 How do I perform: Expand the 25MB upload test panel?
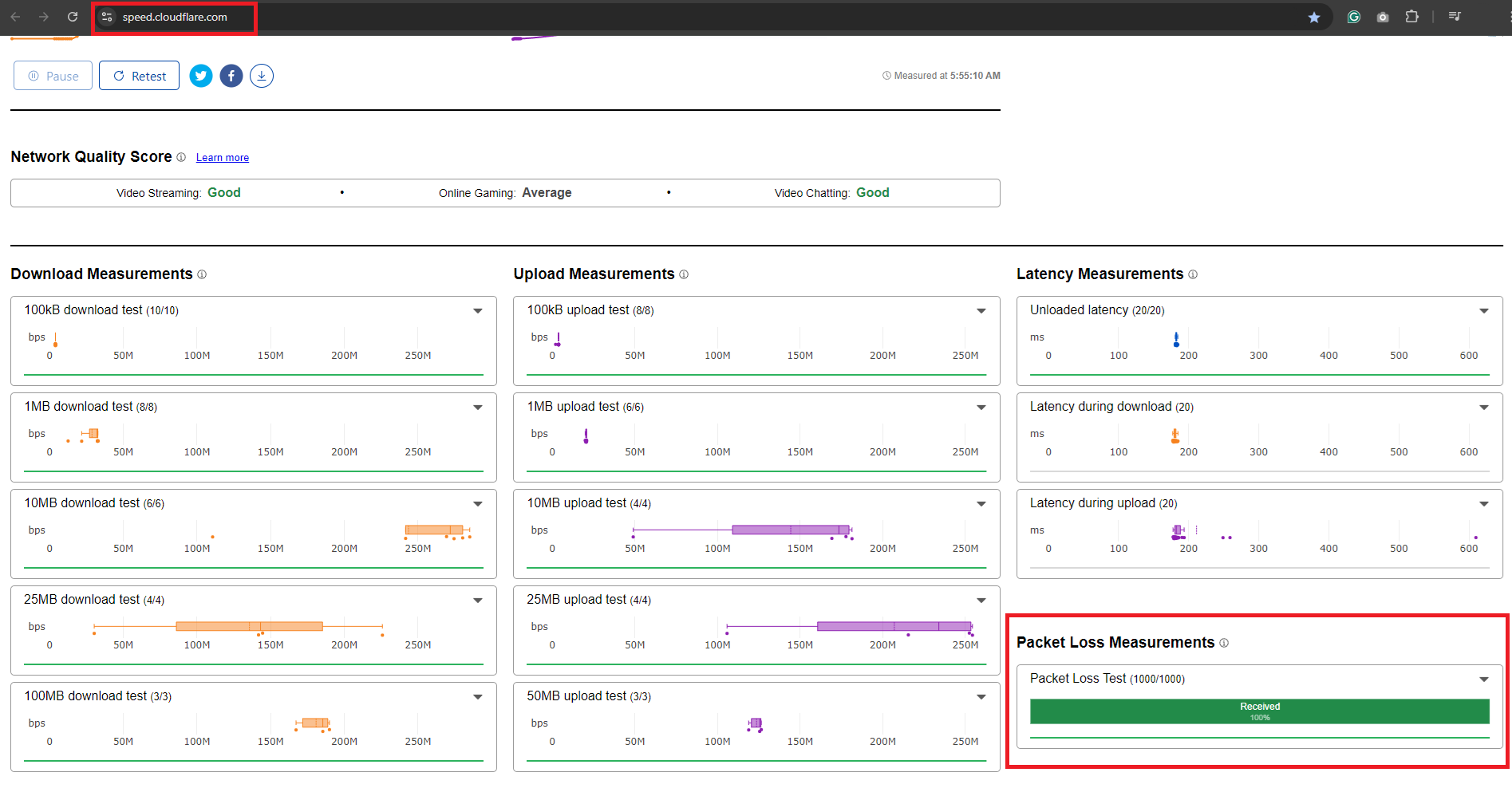pos(981,601)
